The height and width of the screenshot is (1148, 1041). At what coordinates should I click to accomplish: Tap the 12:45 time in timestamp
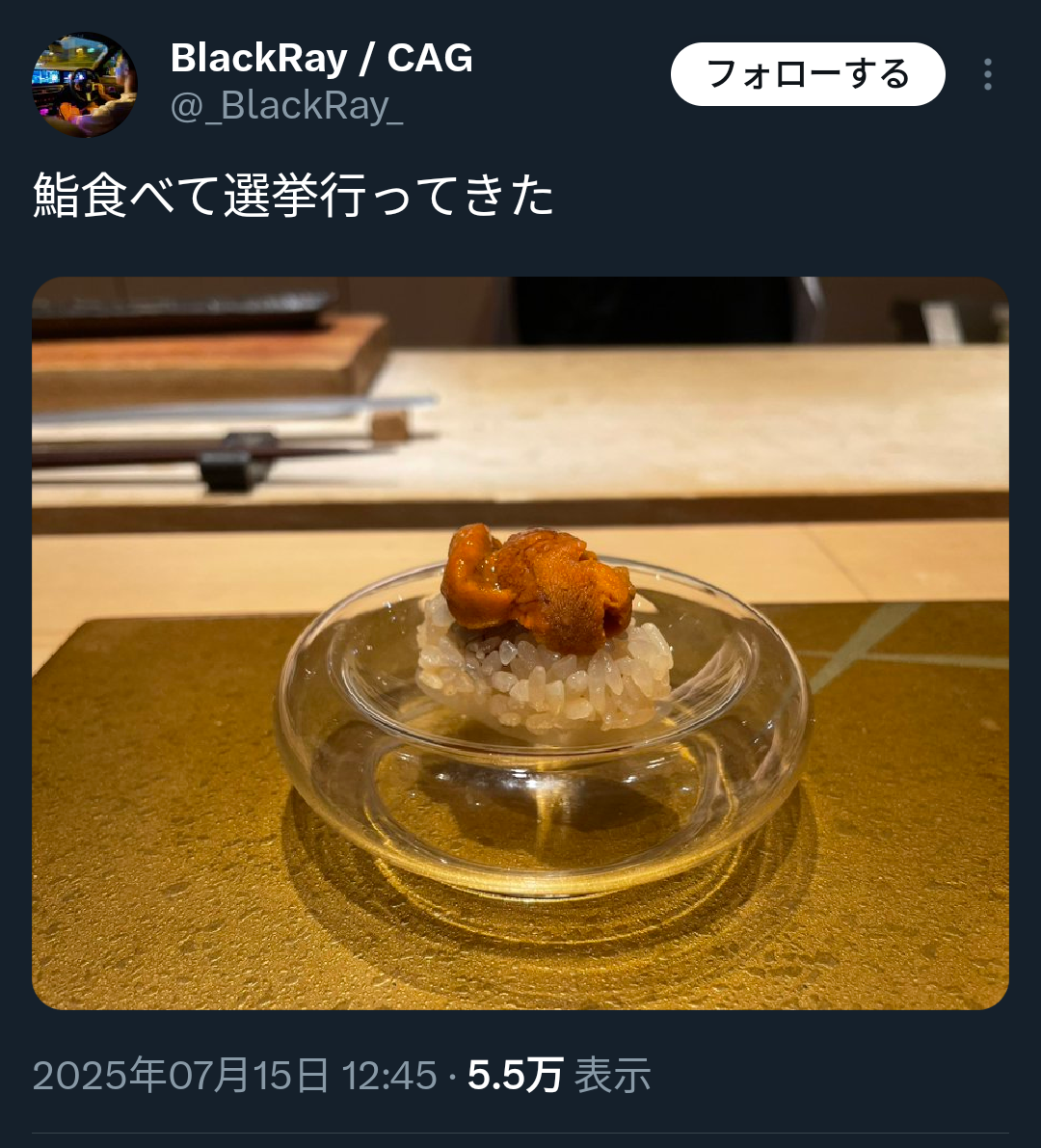(x=388, y=1075)
